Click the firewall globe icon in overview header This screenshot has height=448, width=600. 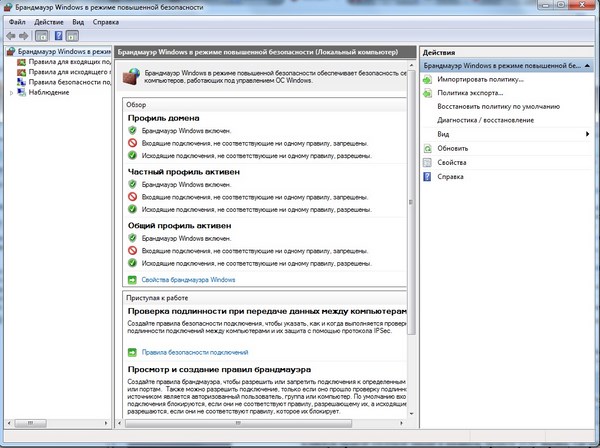131,77
